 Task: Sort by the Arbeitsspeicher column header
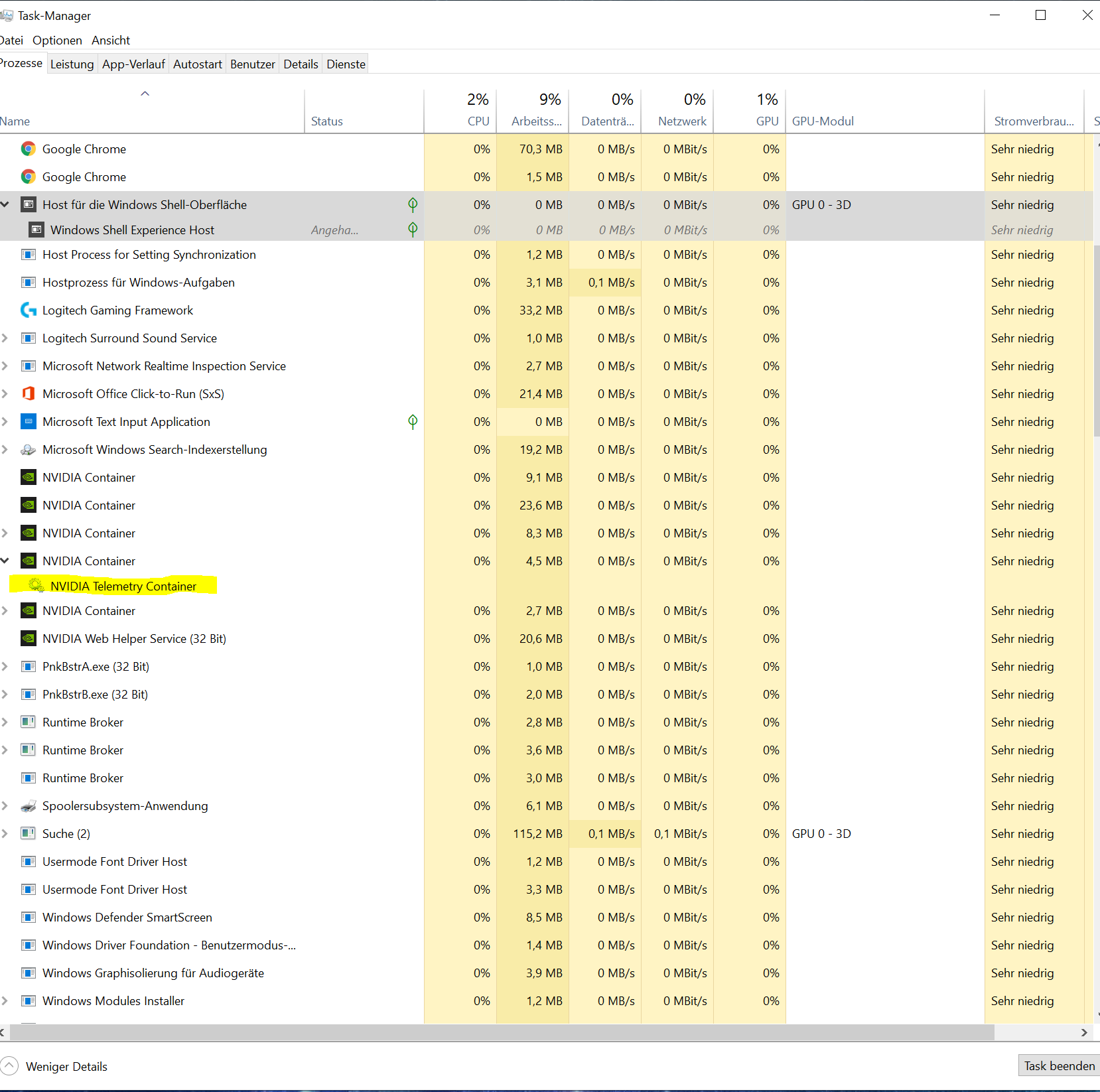click(x=533, y=111)
